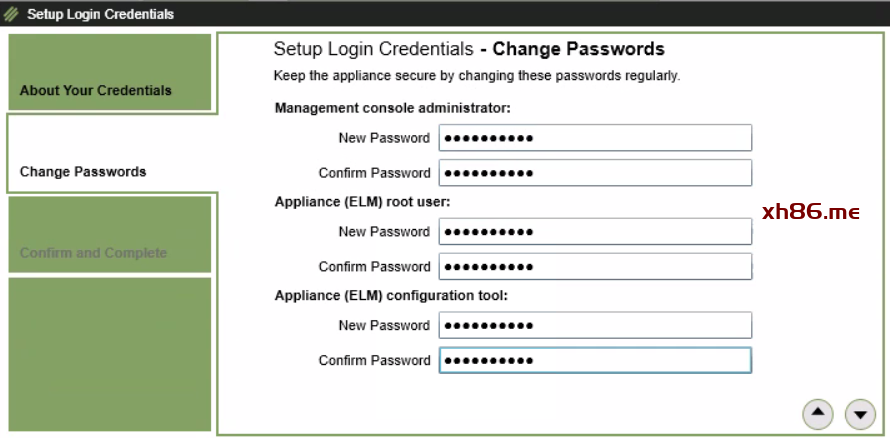Click the Management console administrator heading
Viewport: 890px width, 438px height.
click(393, 108)
